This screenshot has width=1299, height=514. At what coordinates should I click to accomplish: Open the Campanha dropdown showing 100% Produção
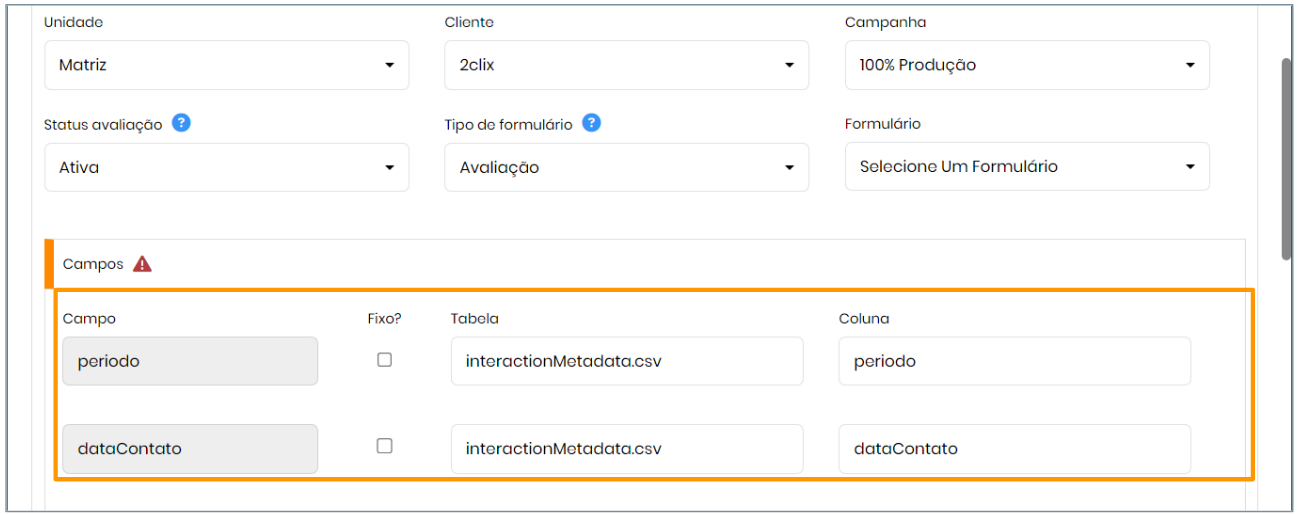pos(1027,65)
